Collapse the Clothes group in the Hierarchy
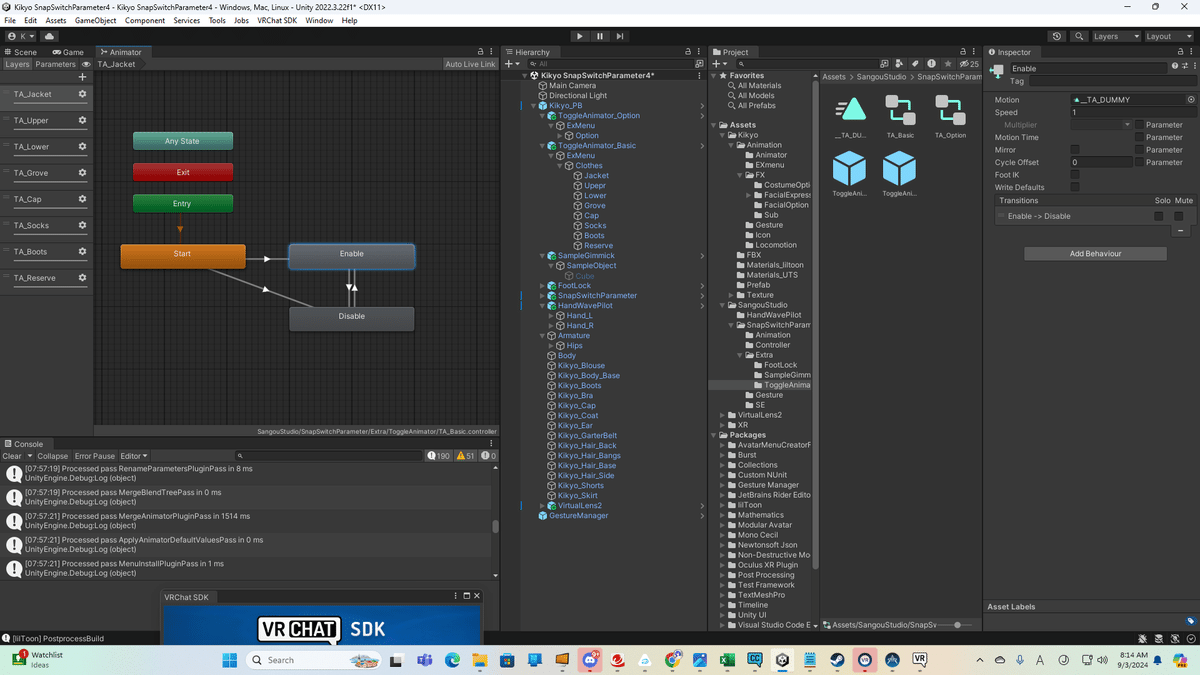This screenshot has width=1200, height=675. 561,165
